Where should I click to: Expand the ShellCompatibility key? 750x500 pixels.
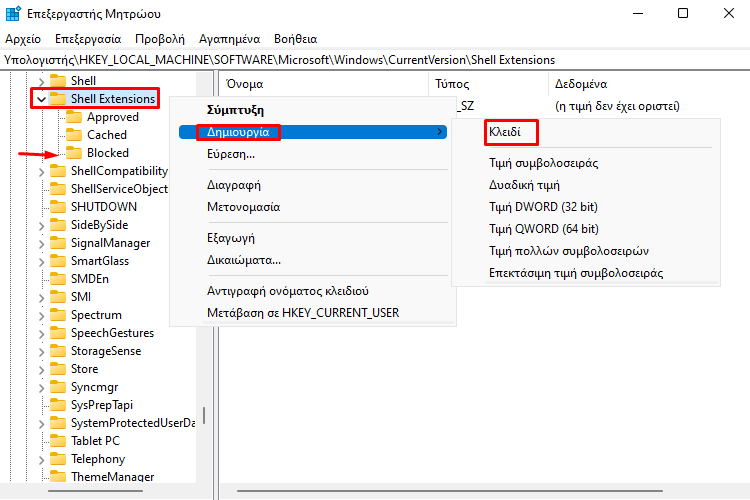click(x=42, y=172)
